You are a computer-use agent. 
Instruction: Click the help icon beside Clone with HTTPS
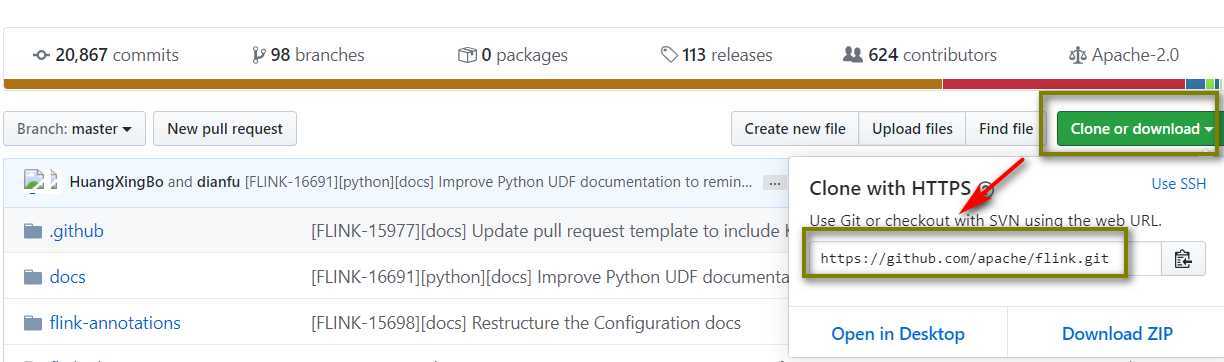click(985, 188)
